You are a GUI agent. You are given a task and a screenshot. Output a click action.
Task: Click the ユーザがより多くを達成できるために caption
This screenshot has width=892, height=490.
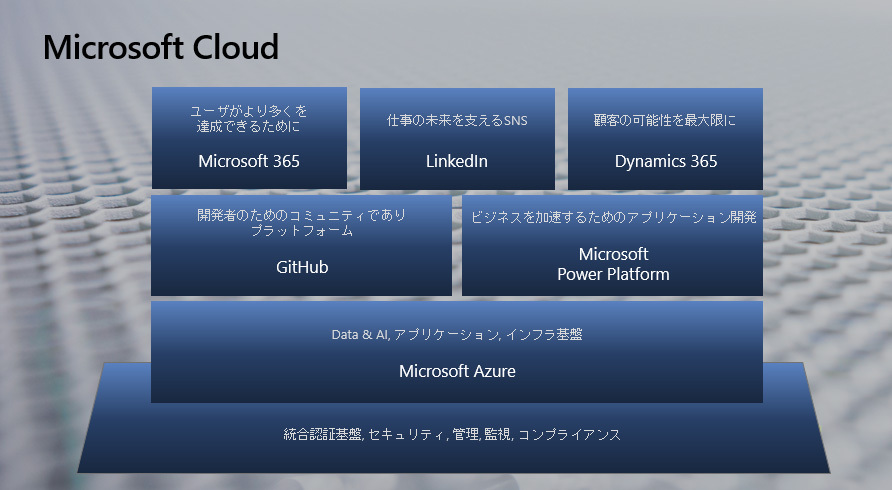(x=249, y=118)
